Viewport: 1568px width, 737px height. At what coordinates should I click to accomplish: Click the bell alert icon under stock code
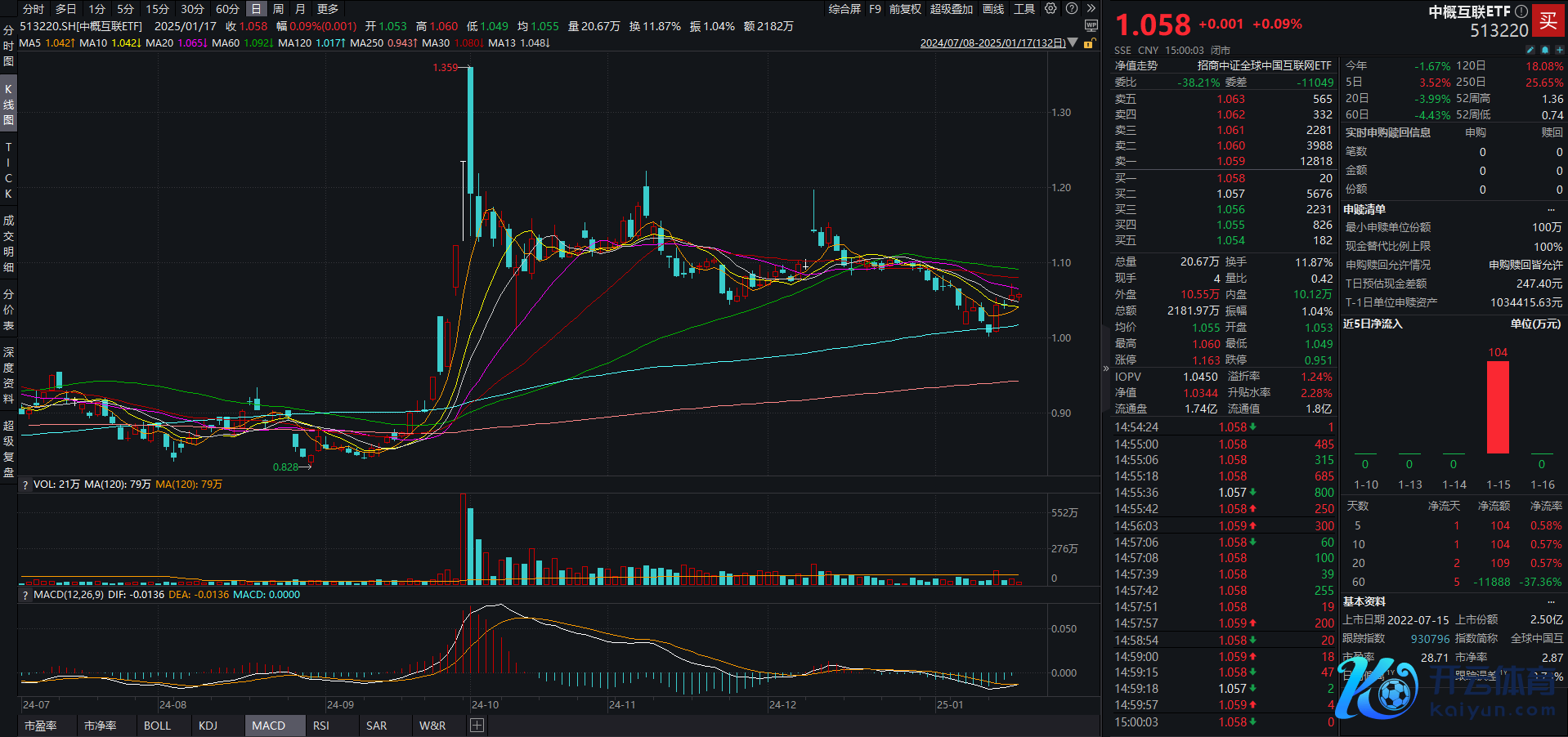(1545, 50)
